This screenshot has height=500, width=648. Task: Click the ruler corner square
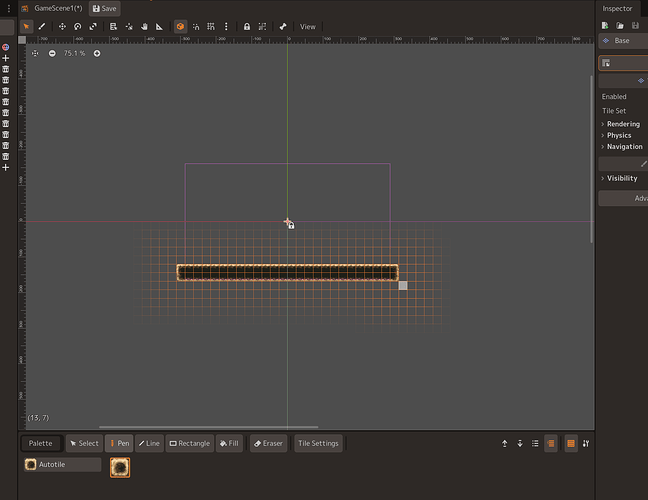click(x=22, y=40)
